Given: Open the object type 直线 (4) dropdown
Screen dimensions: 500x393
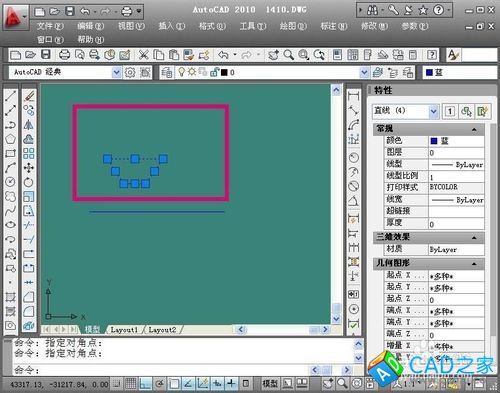Looking at the screenshot, I should (x=433, y=111).
